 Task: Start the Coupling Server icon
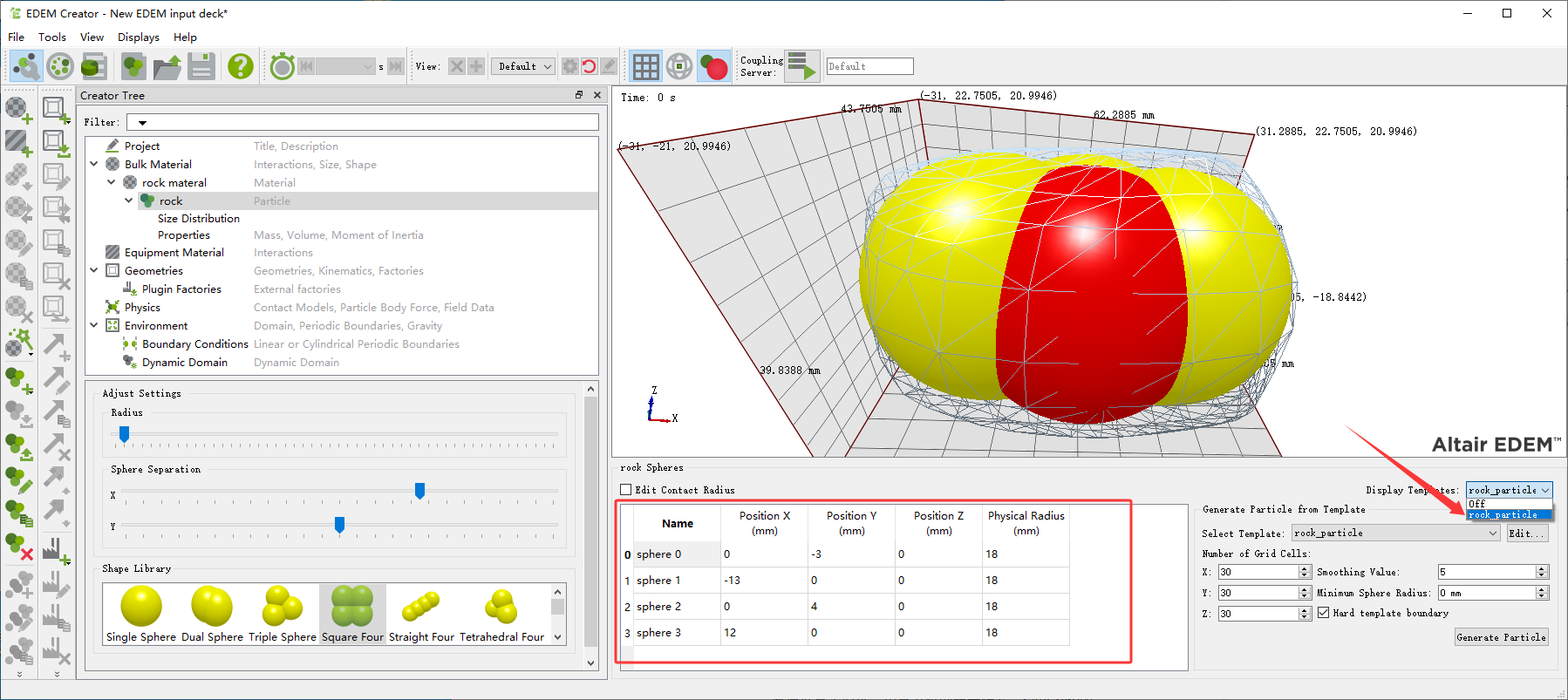point(801,66)
